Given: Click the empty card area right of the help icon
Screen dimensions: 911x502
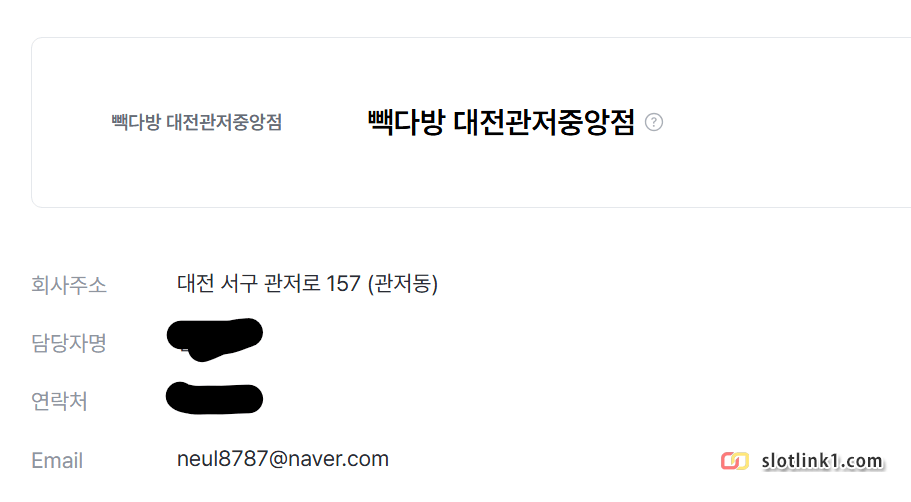Looking at the screenshot, I should click(x=784, y=122).
